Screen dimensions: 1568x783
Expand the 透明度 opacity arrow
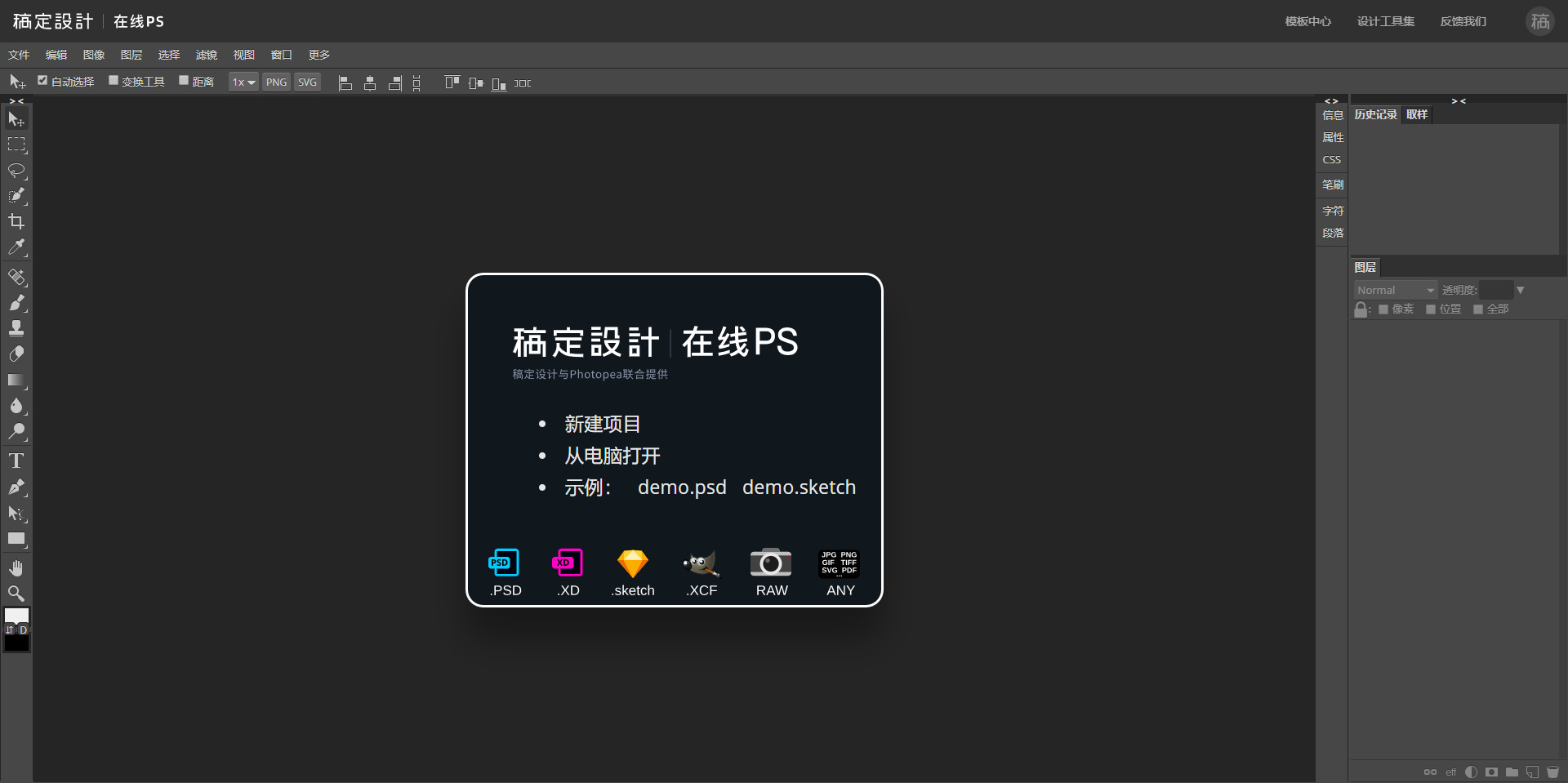(1520, 291)
